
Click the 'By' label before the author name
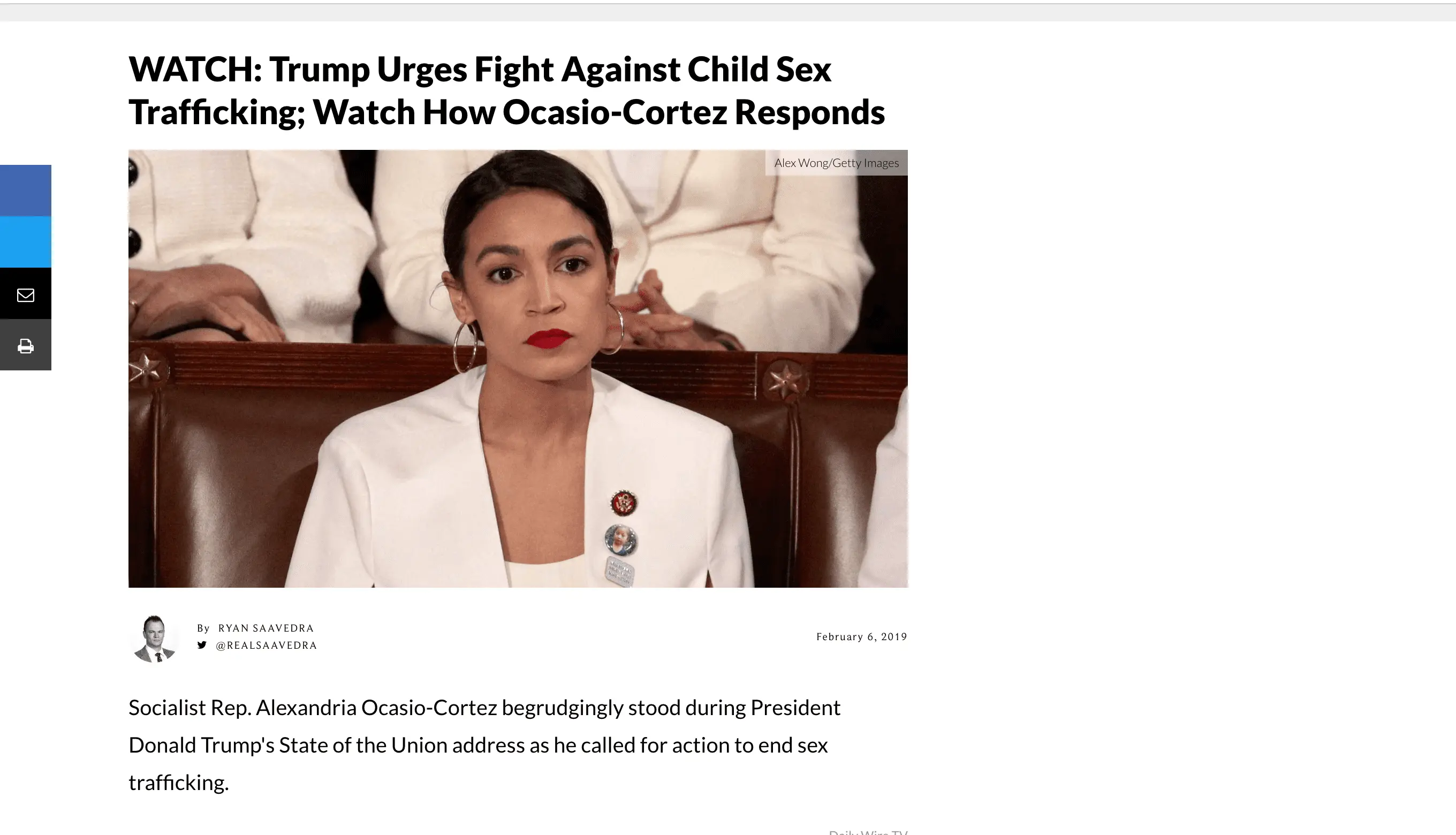[x=203, y=628]
